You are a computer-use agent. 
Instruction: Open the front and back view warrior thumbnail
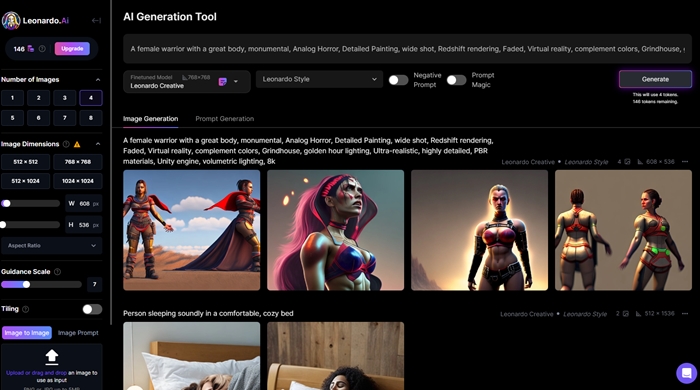623,230
